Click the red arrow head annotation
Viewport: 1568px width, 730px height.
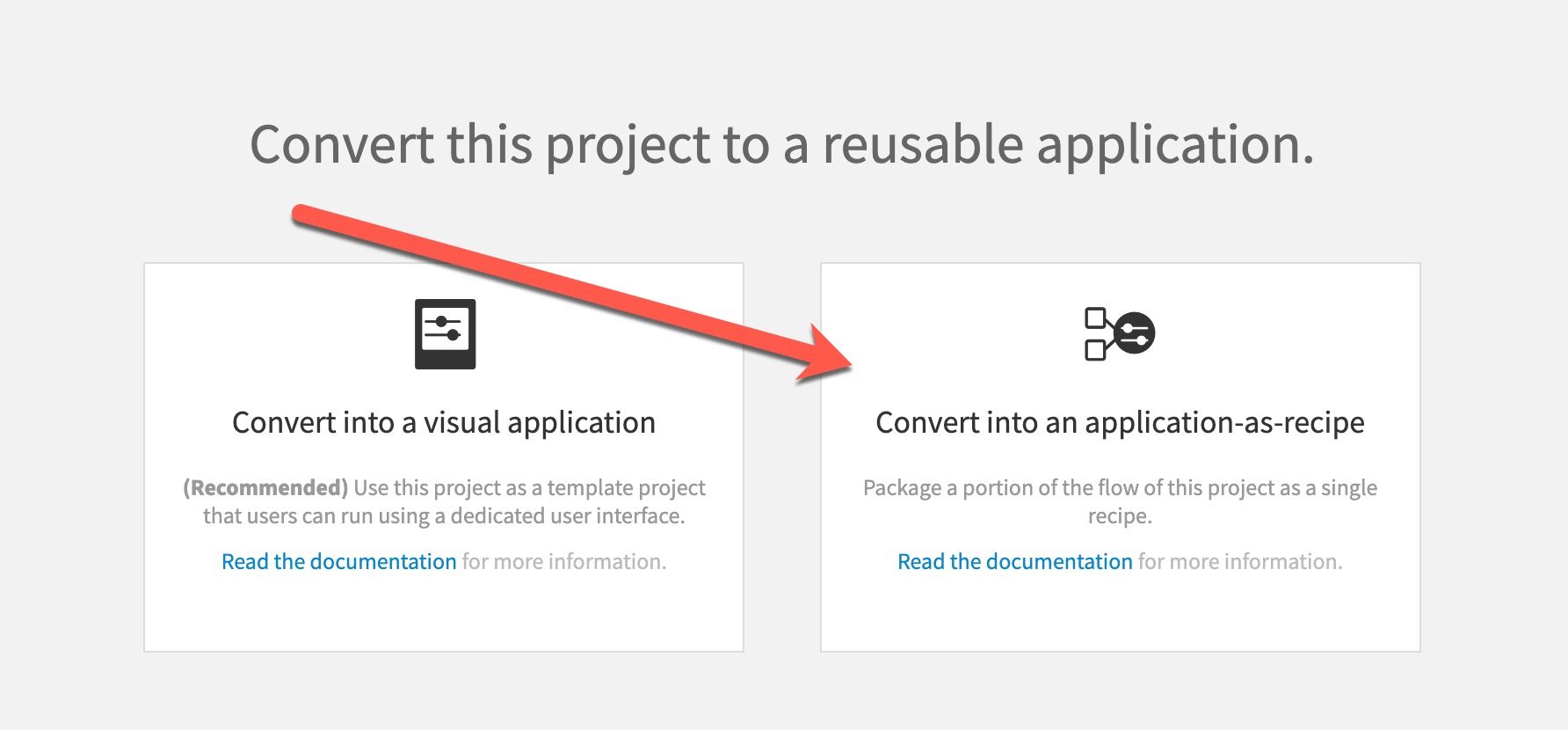tap(824, 354)
